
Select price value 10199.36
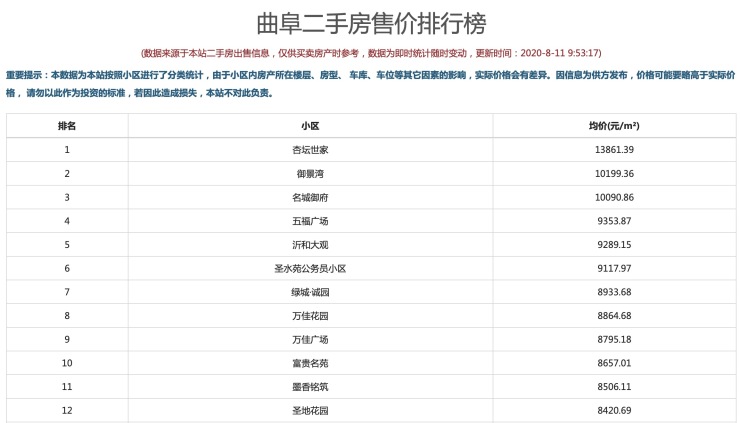[x=614, y=174]
